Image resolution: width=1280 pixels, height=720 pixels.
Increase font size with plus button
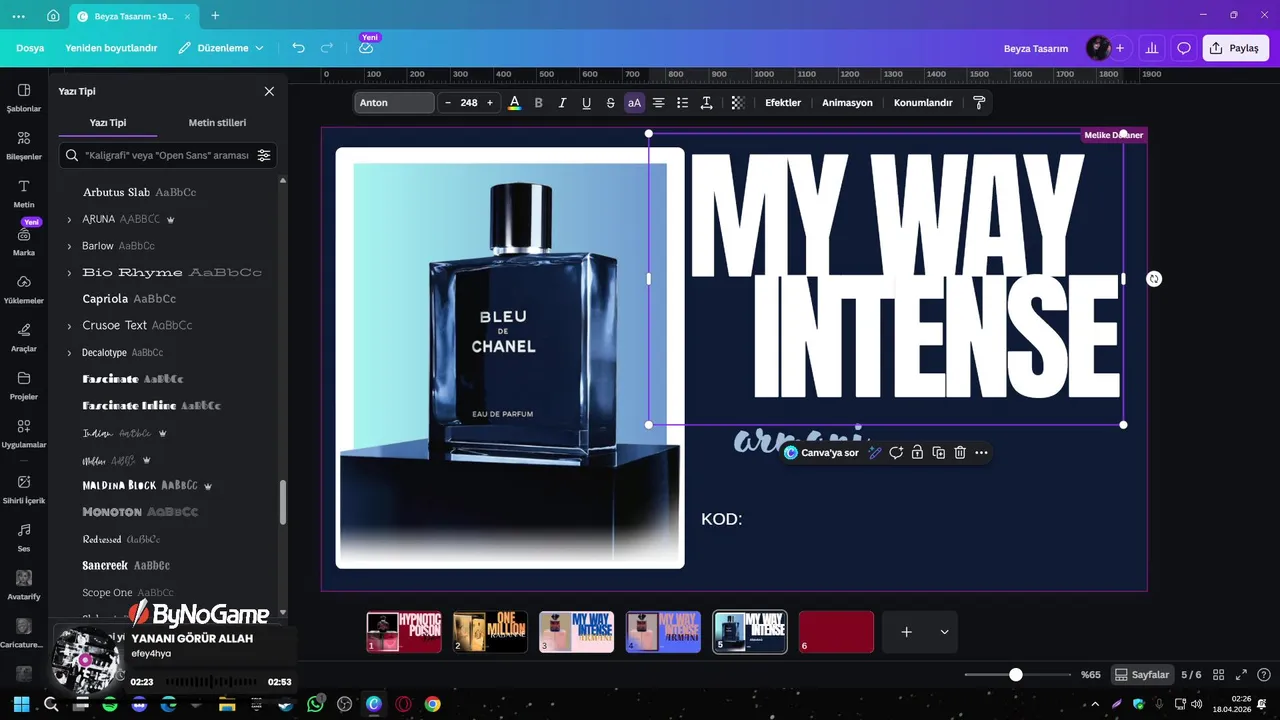(x=490, y=103)
